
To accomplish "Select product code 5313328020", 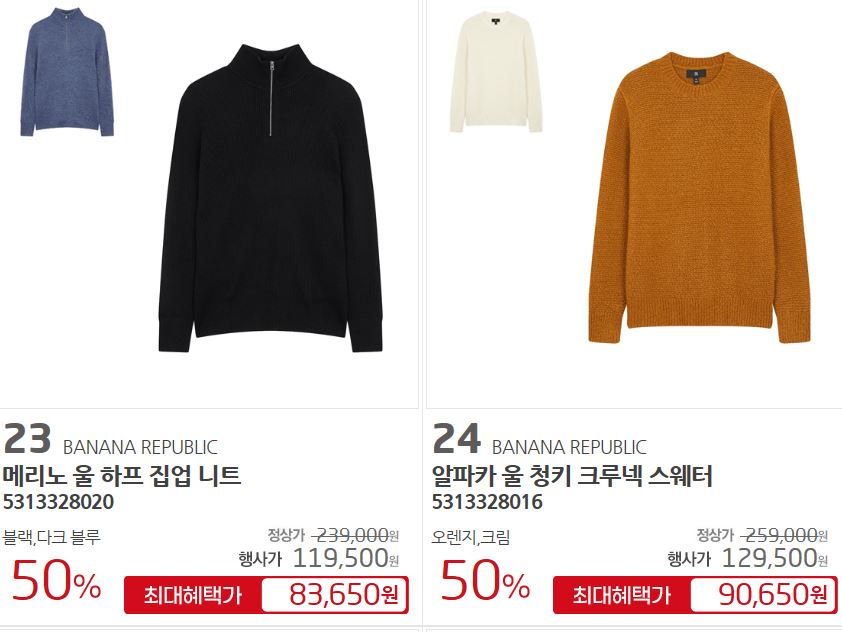I will (x=59, y=502).
